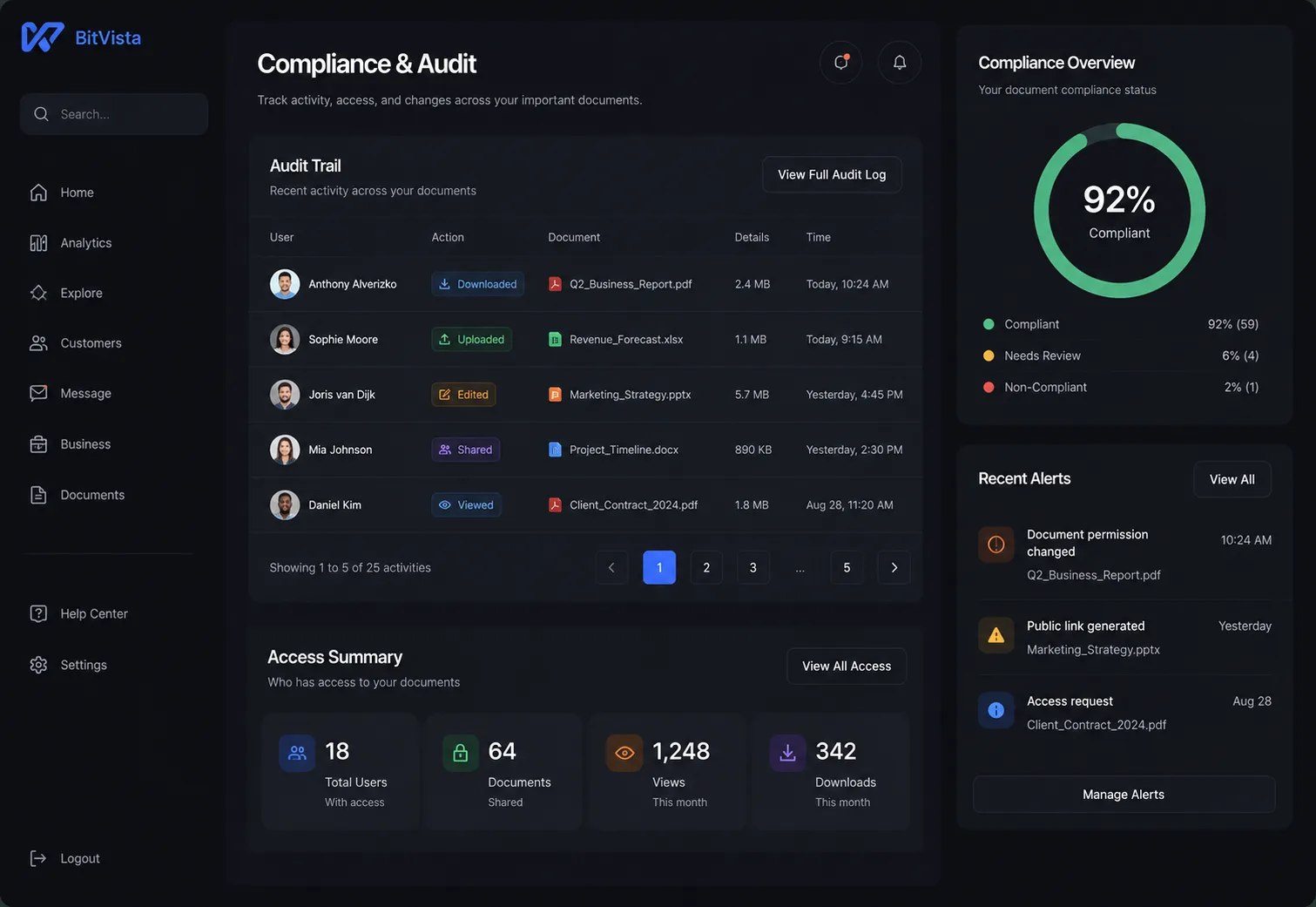Click the Business briefcase icon
This screenshot has width=1316, height=907.
point(38,444)
